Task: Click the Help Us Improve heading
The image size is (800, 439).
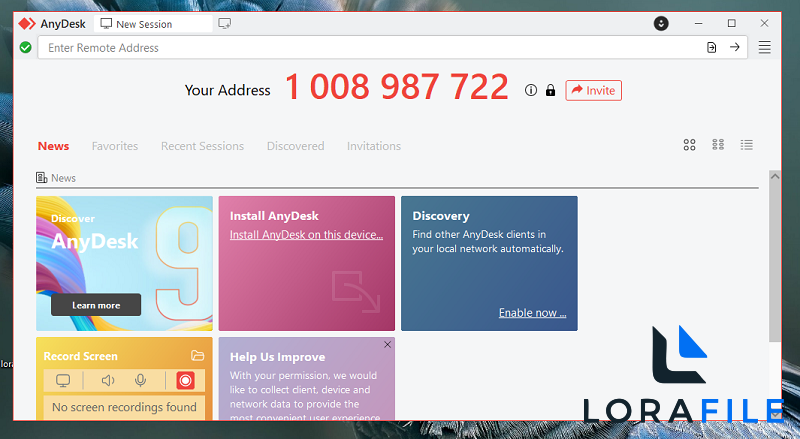Action: [278, 357]
